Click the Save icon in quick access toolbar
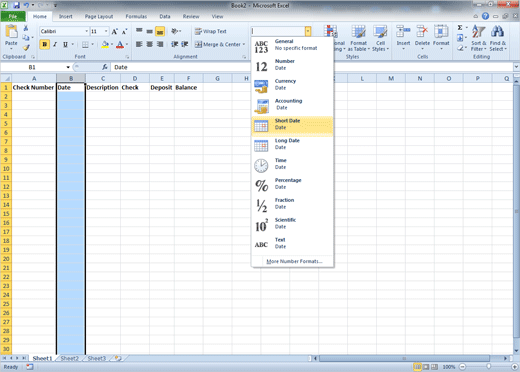520x372 pixels. [x=16, y=5]
